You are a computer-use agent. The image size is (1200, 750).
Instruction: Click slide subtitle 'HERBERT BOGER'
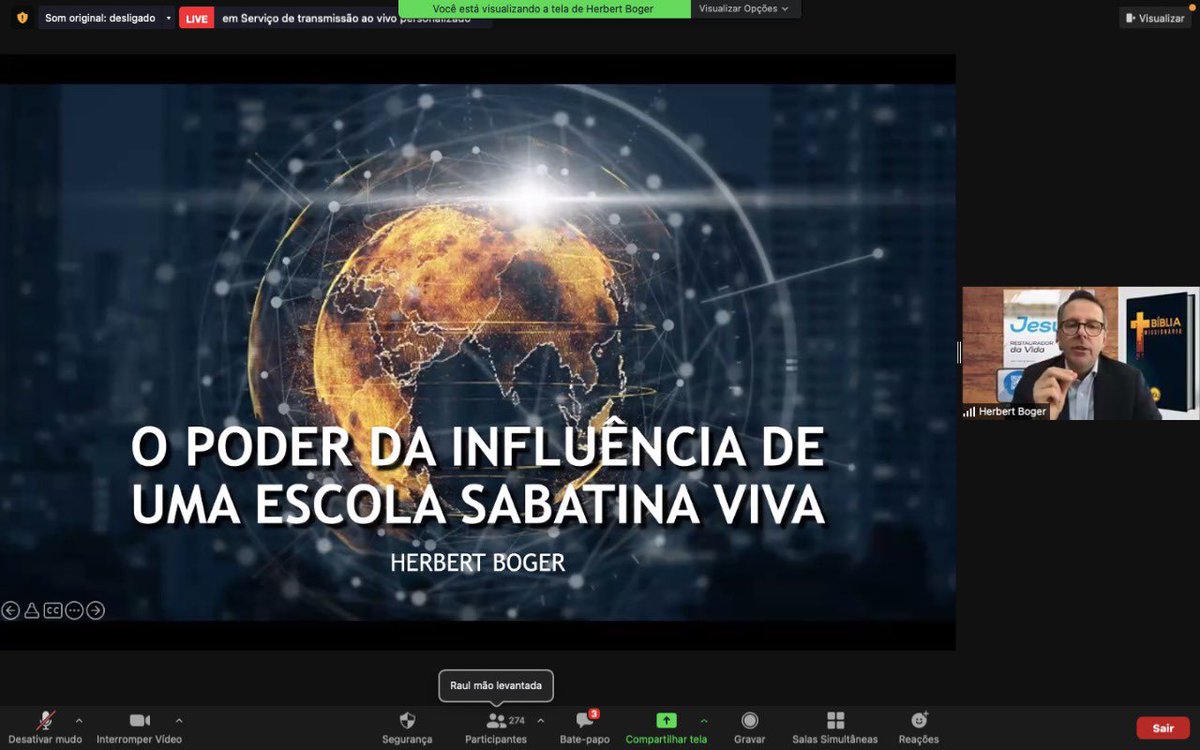(478, 563)
